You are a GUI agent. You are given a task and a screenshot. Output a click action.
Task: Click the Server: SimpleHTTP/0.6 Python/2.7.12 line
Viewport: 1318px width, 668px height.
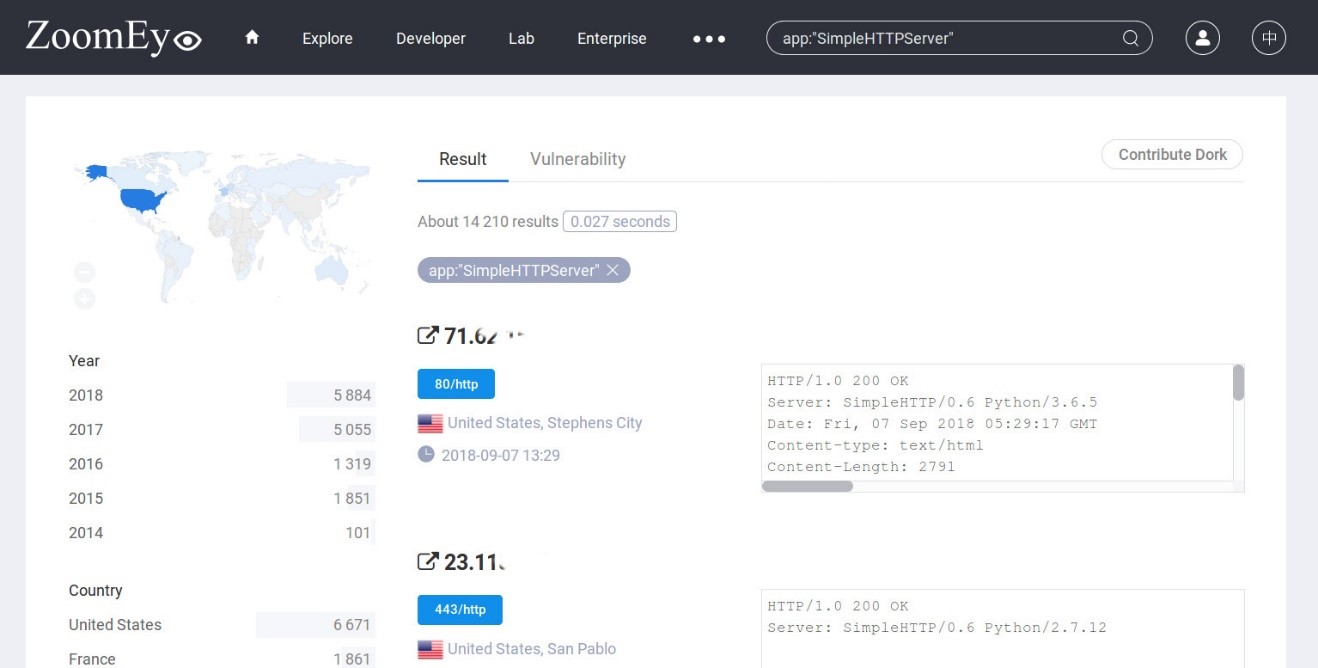click(x=937, y=628)
